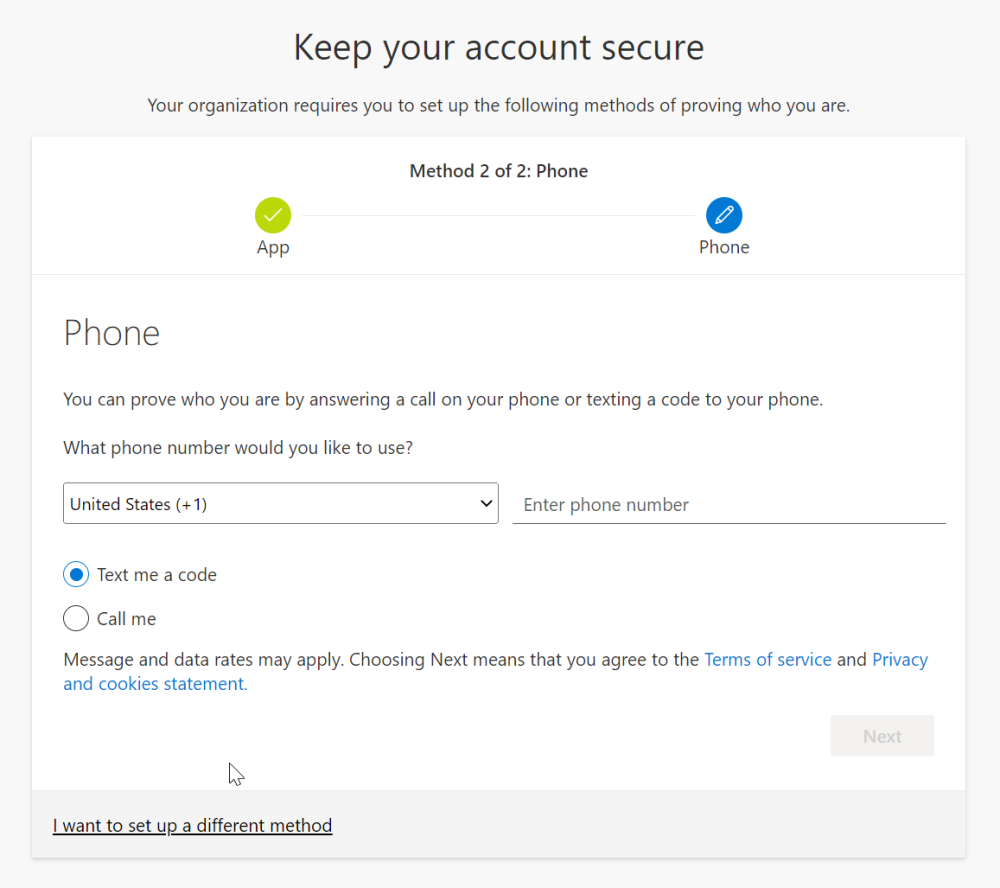This screenshot has height=888, width=1000.
Task: Click I want to set up a different method
Action: 192,825
